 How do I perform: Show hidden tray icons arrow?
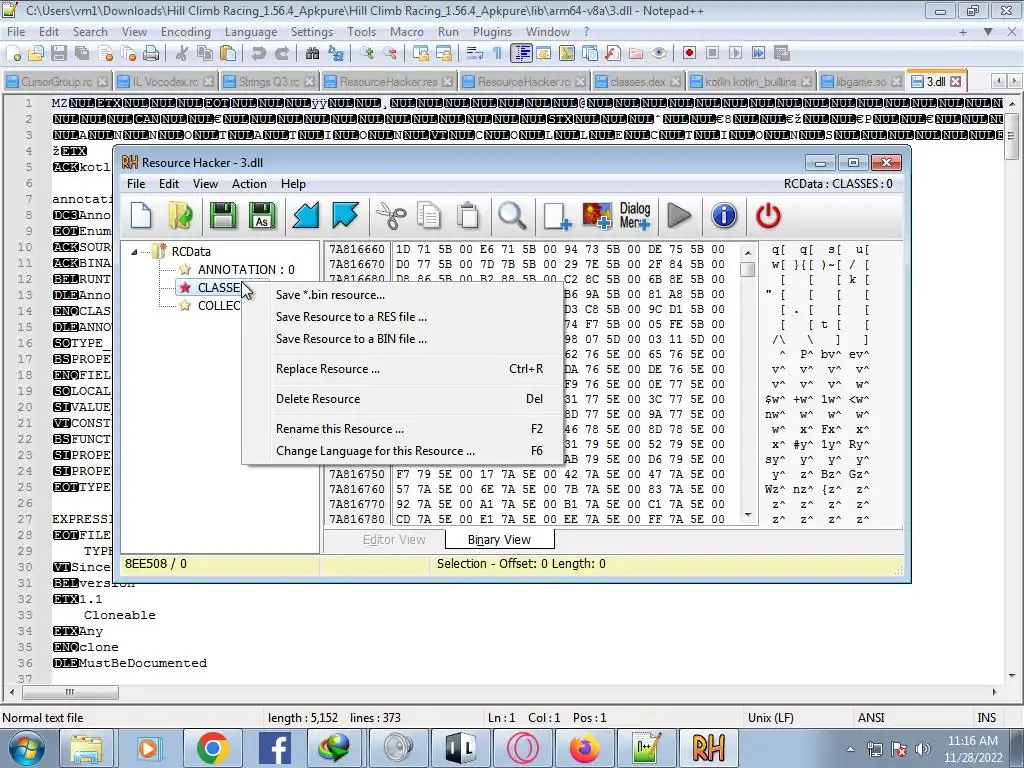tap(850, 749)
